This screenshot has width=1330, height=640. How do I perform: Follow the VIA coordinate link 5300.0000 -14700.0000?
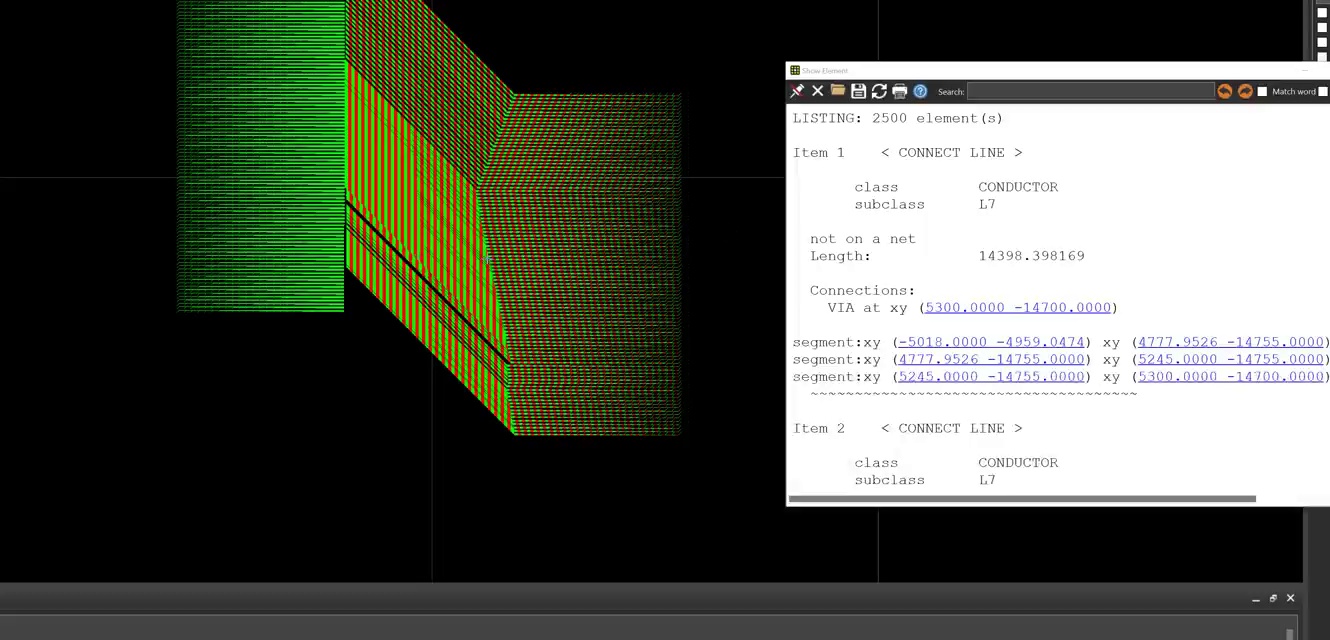[1018, 308]
